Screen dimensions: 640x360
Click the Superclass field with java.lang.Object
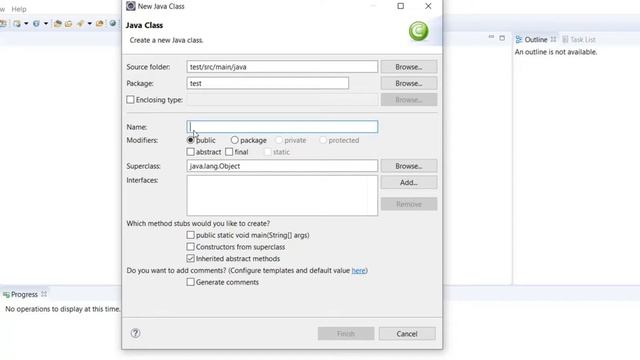[x=282, y=166]
